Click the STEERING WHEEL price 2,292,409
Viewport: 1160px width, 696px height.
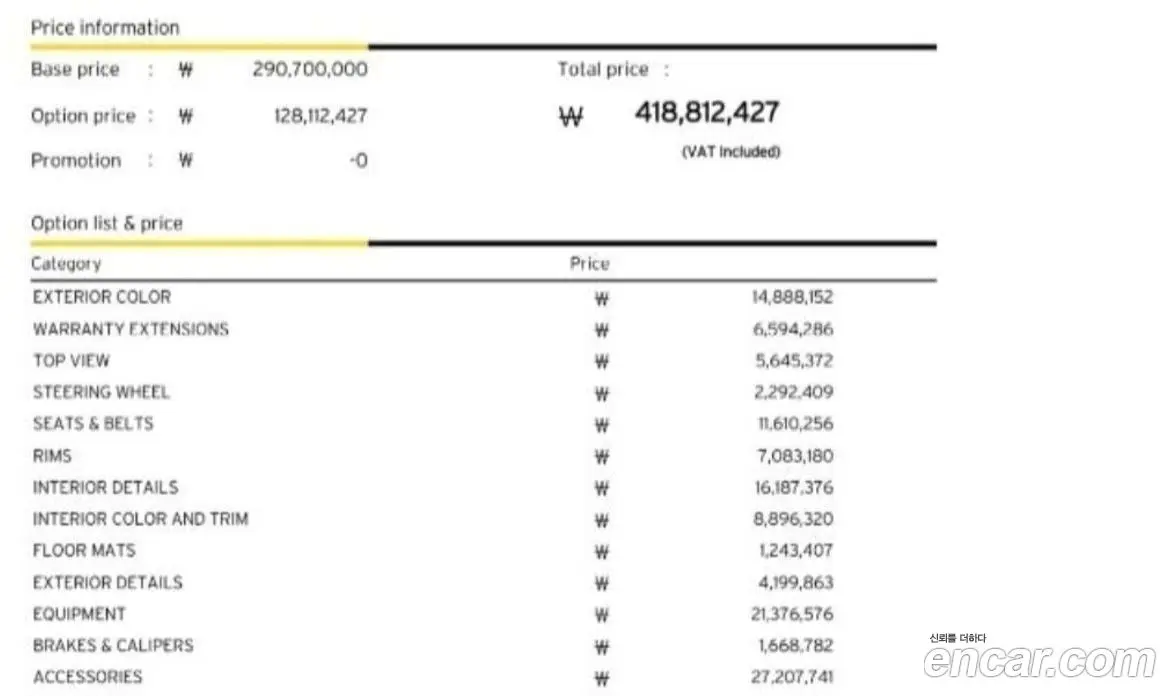(x=794, y=392)
